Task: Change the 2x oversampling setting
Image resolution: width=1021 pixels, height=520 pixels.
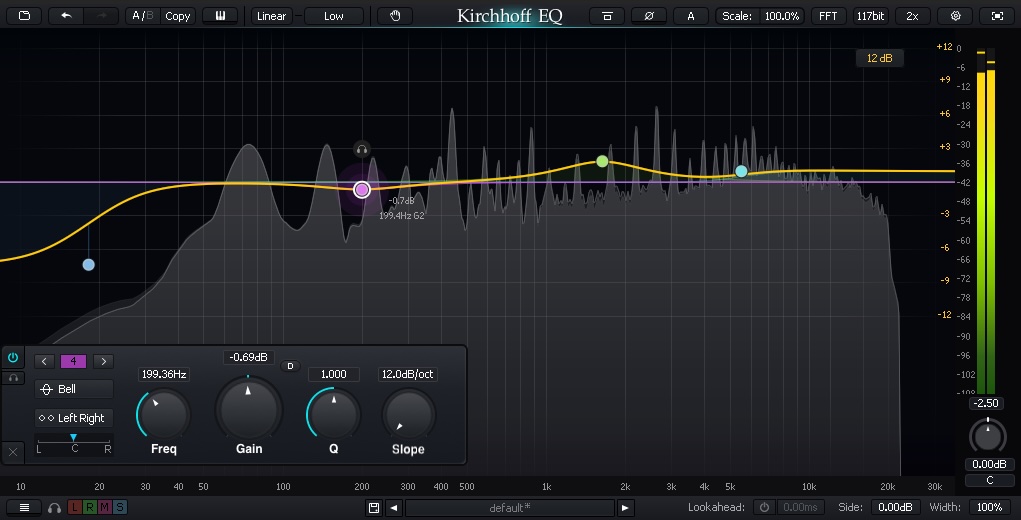Action: [x=913, y=16]
